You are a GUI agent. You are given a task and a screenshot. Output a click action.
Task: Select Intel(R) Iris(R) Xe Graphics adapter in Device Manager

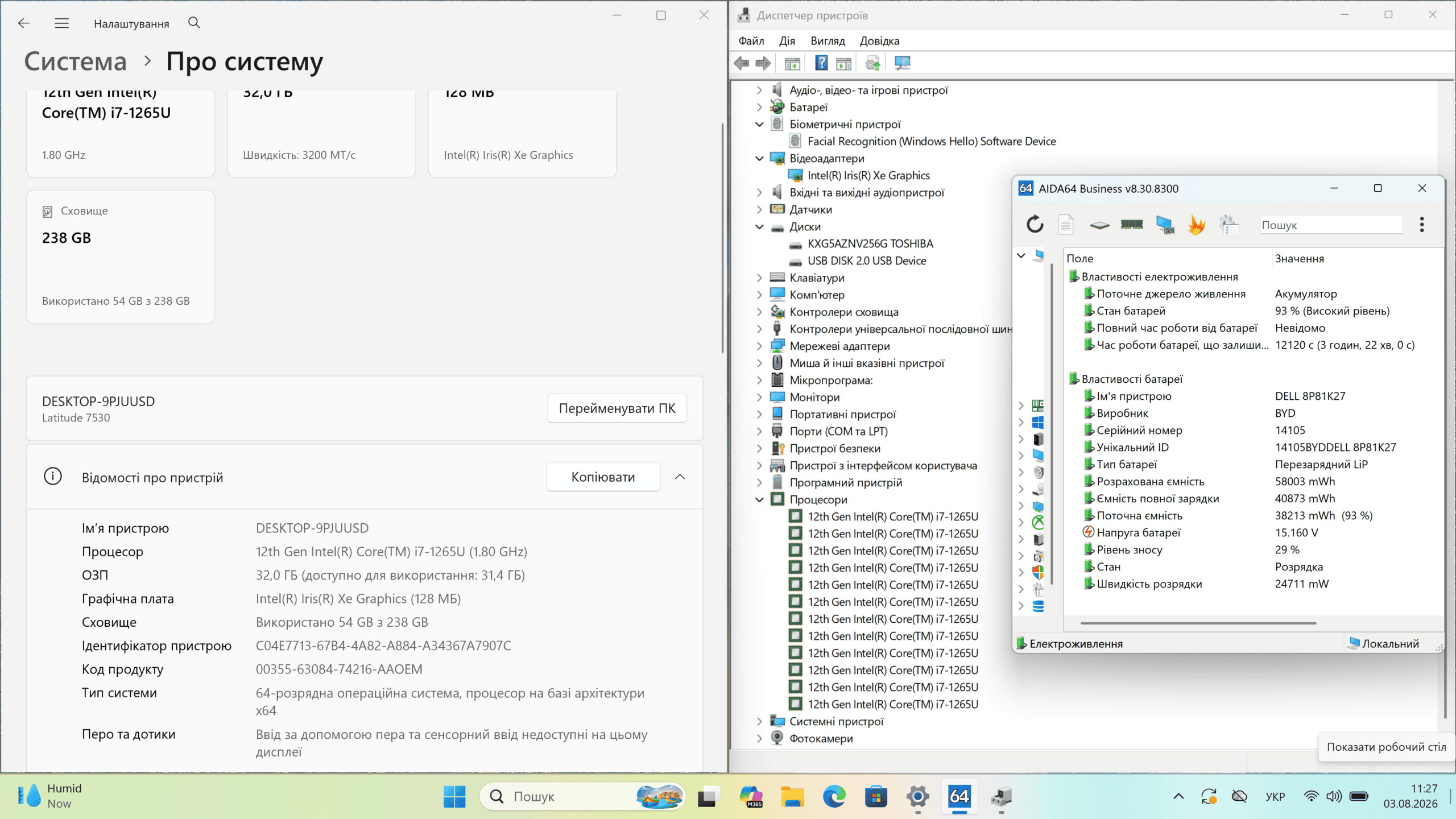[868, 175]
